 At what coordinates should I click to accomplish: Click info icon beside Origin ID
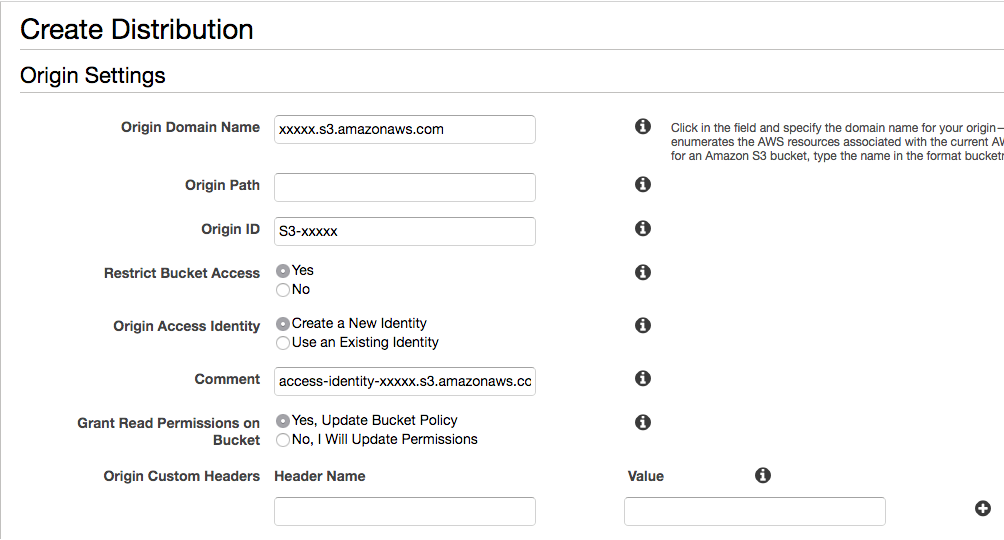pos(643,228)
